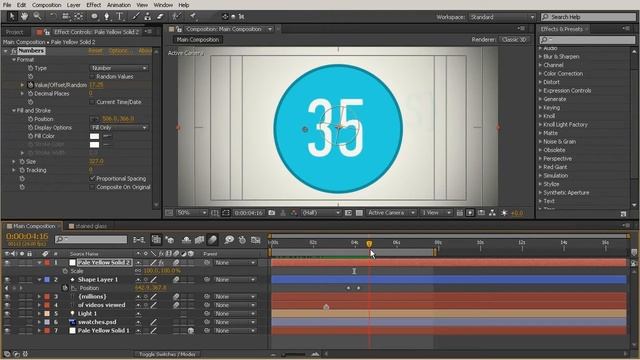
Task: Click Toggle Switches / Modes button
Action: 167,354
